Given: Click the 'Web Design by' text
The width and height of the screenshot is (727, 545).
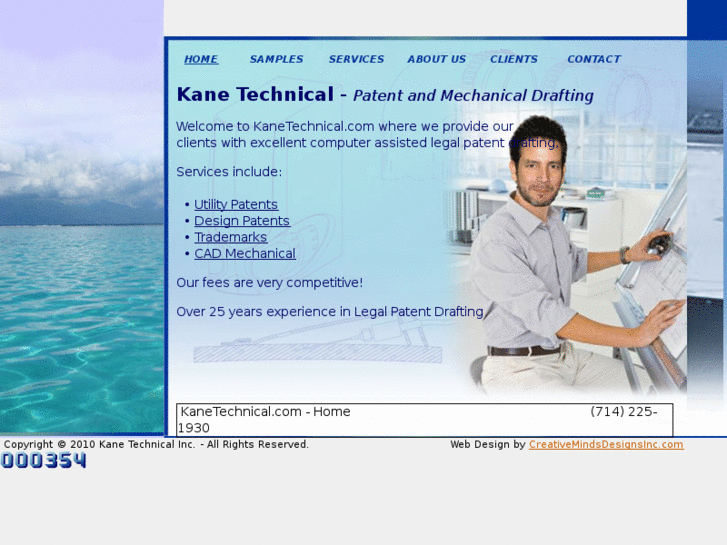Looking at the screenshot, I should [488, 444].
